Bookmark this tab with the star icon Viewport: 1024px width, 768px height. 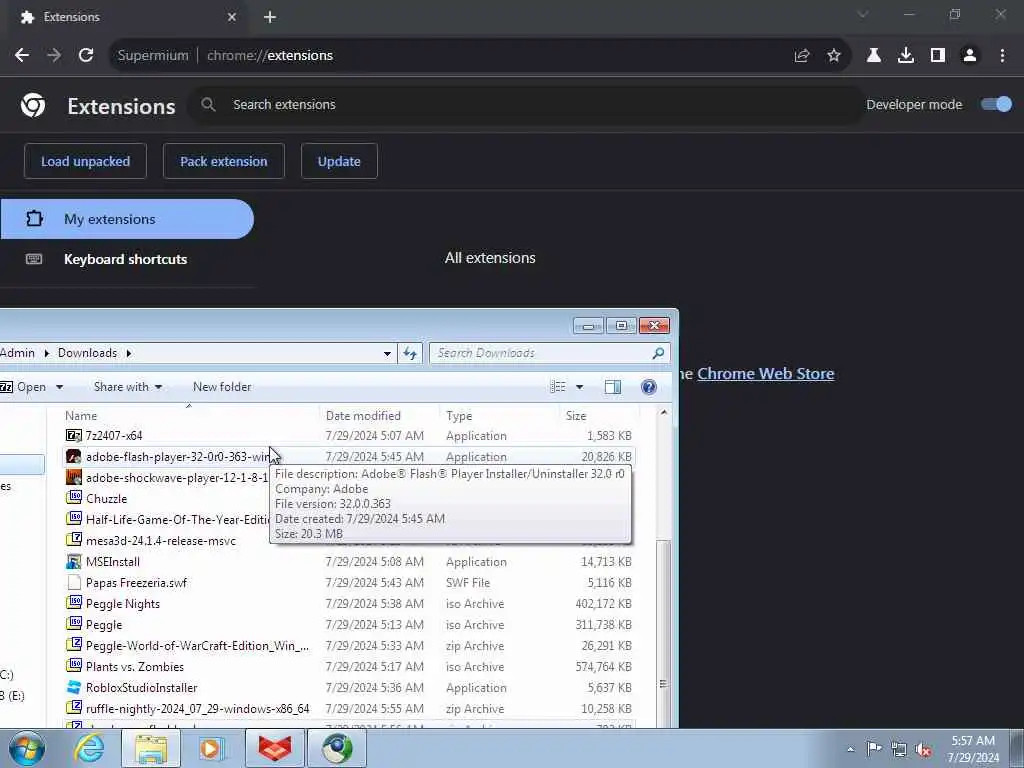click(834, 56)
